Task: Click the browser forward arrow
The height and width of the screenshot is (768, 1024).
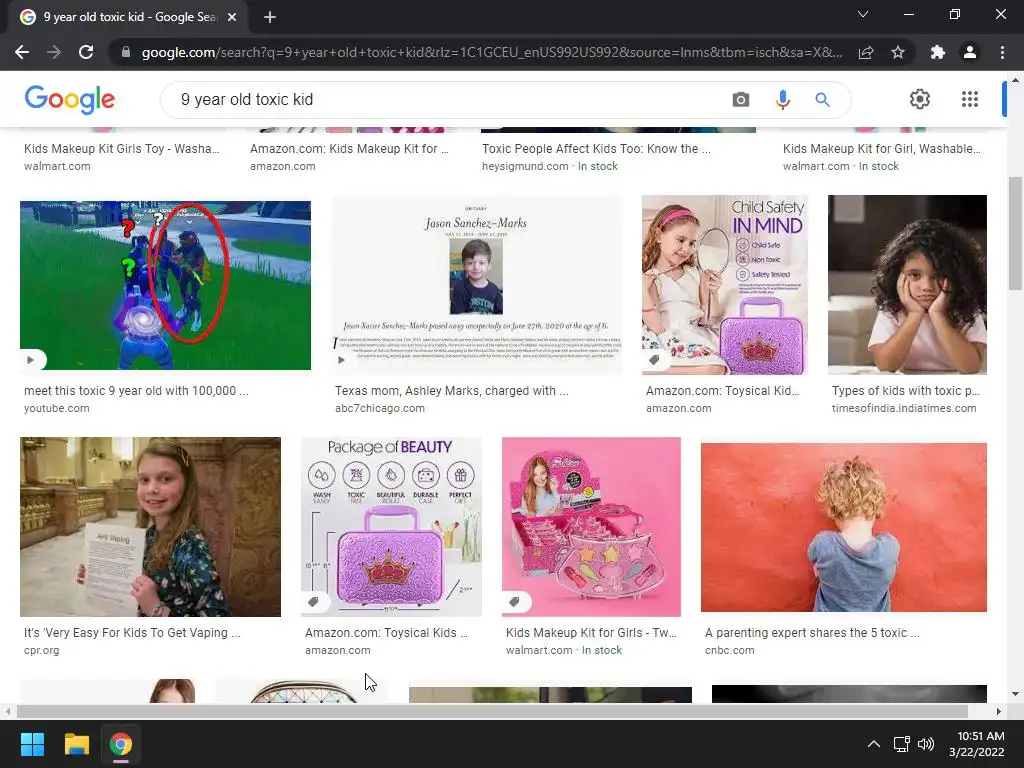Action: [x=54, y=52]
